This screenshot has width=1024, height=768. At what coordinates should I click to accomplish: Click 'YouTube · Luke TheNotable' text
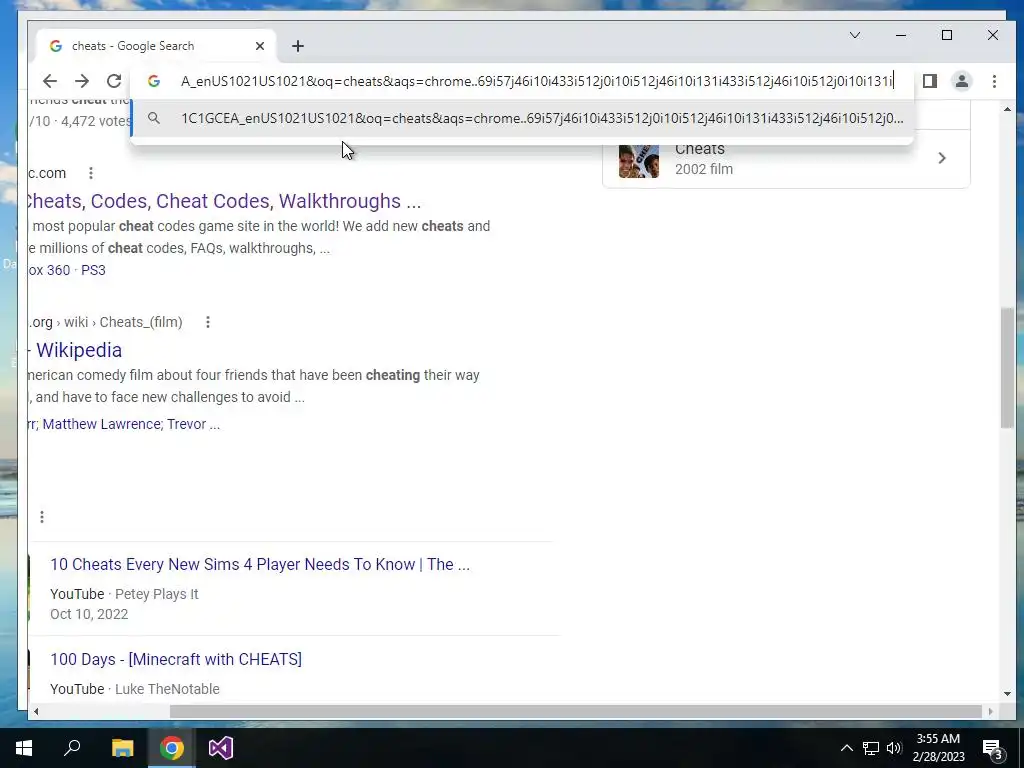(x=135, y=690)
